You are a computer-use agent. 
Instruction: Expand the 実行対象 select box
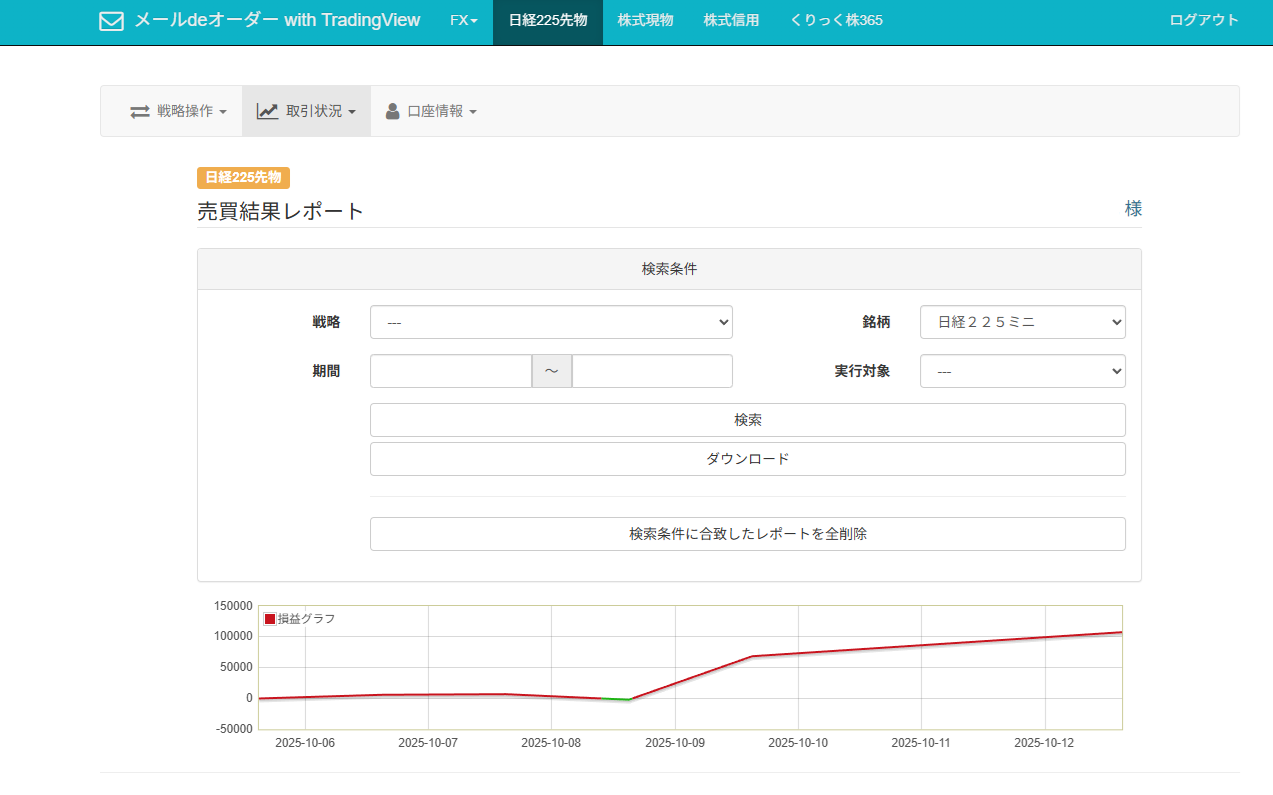[x=1022, y=371]
